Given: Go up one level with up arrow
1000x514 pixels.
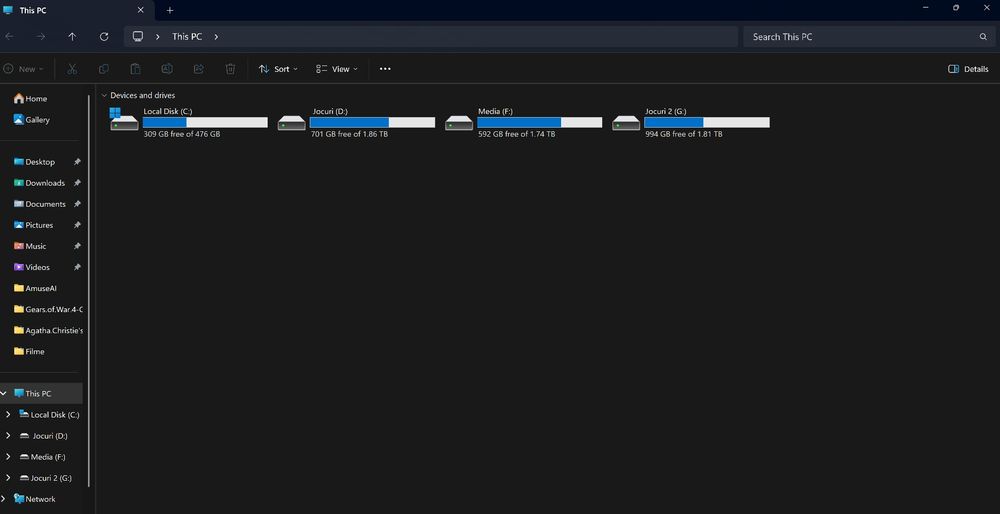Looking at the screenshot, I should tap(72, 36).
